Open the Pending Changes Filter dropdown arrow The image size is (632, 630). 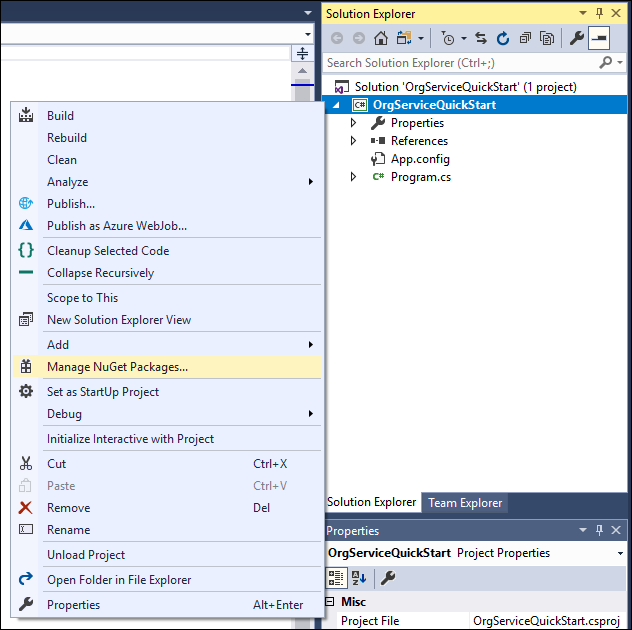click(x=464, y=39)
